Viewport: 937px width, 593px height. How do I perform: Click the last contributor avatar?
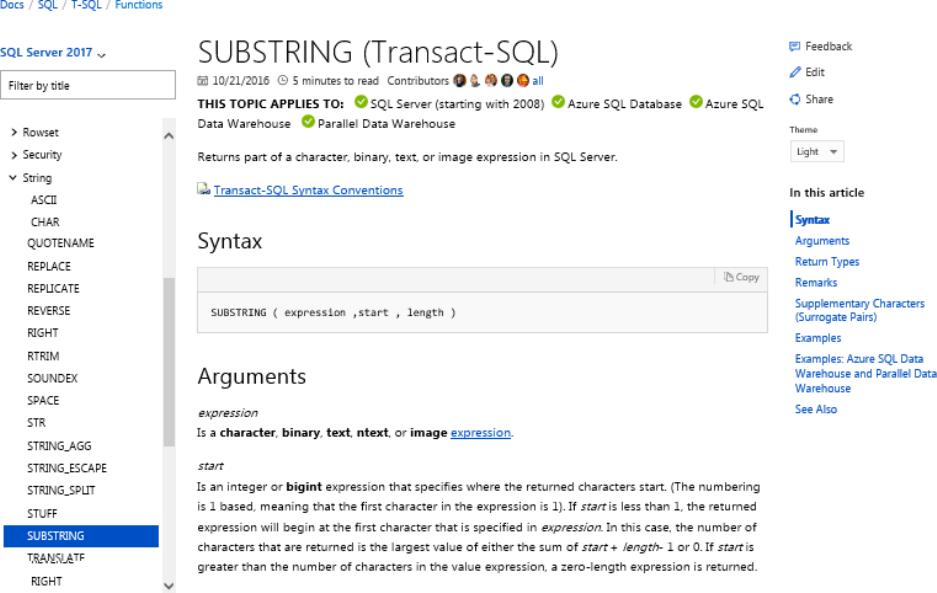click(x=522, y=80)
